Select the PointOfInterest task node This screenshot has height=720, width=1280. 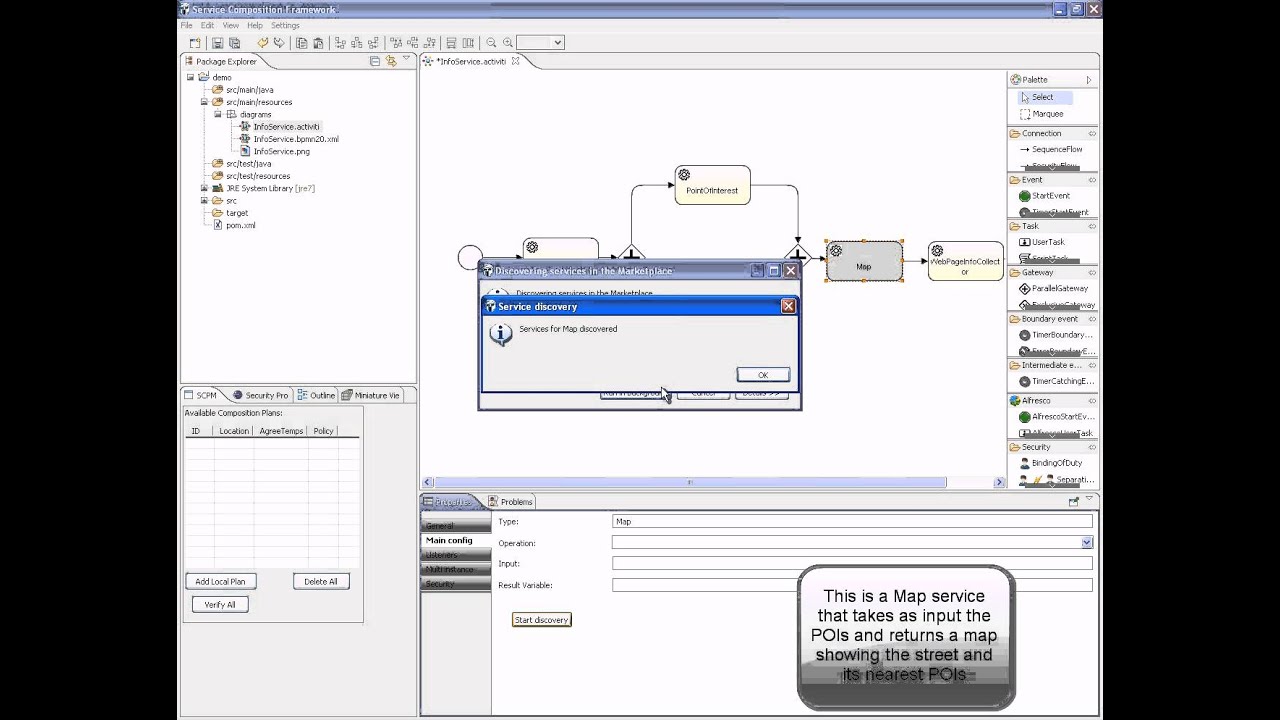point(712,185)
